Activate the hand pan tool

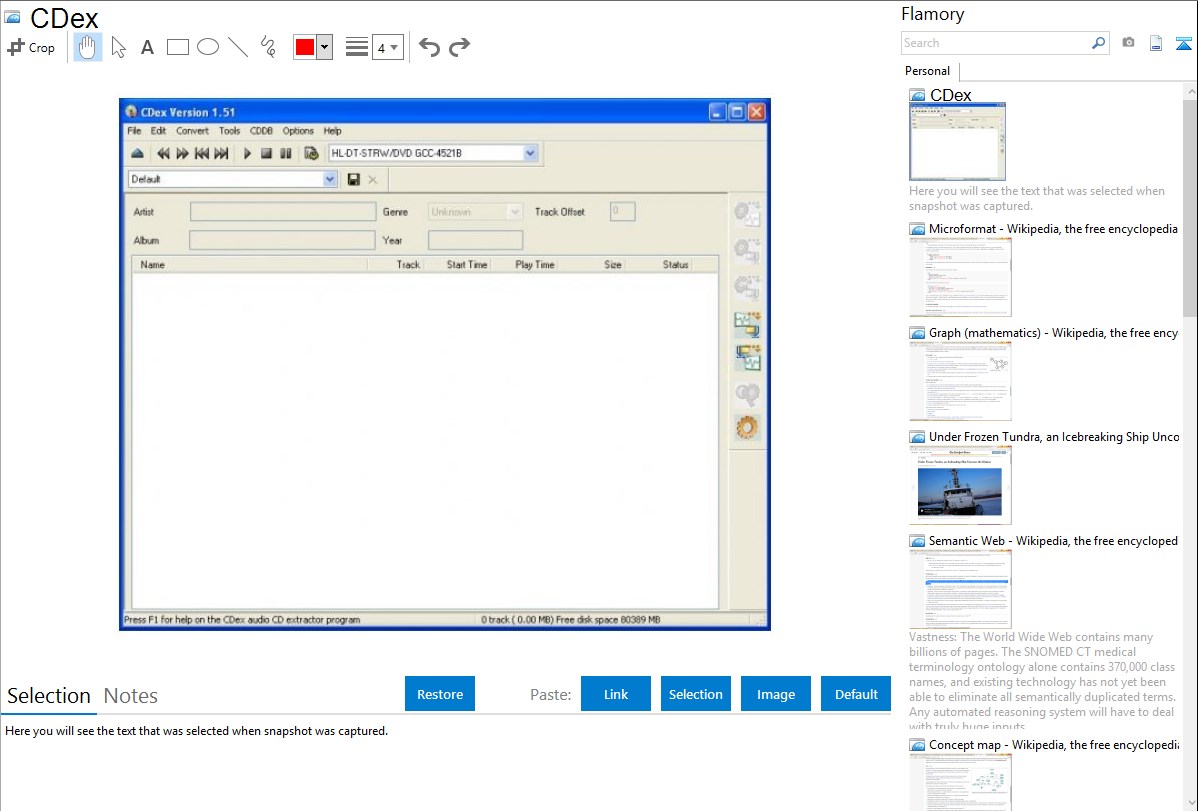[87, 47]
